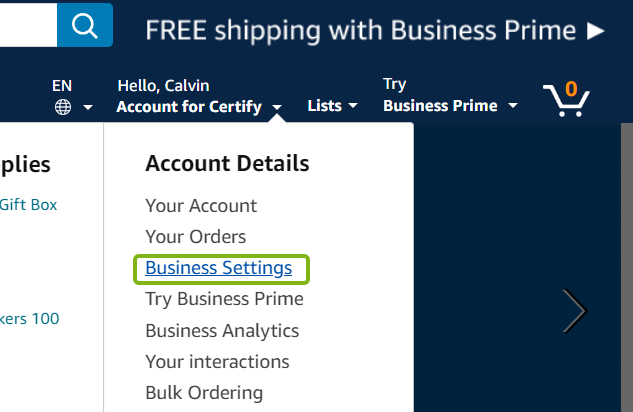
Task: Choose Try Business Prime in Account Details
Action: pyautogui.click(x=224, y=299)
